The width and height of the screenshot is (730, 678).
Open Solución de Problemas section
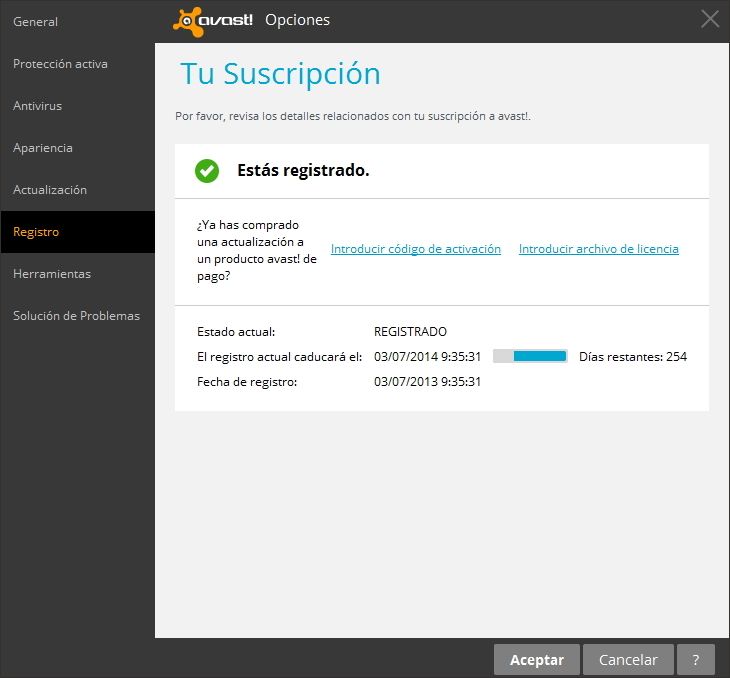click(x=76, y=316)
